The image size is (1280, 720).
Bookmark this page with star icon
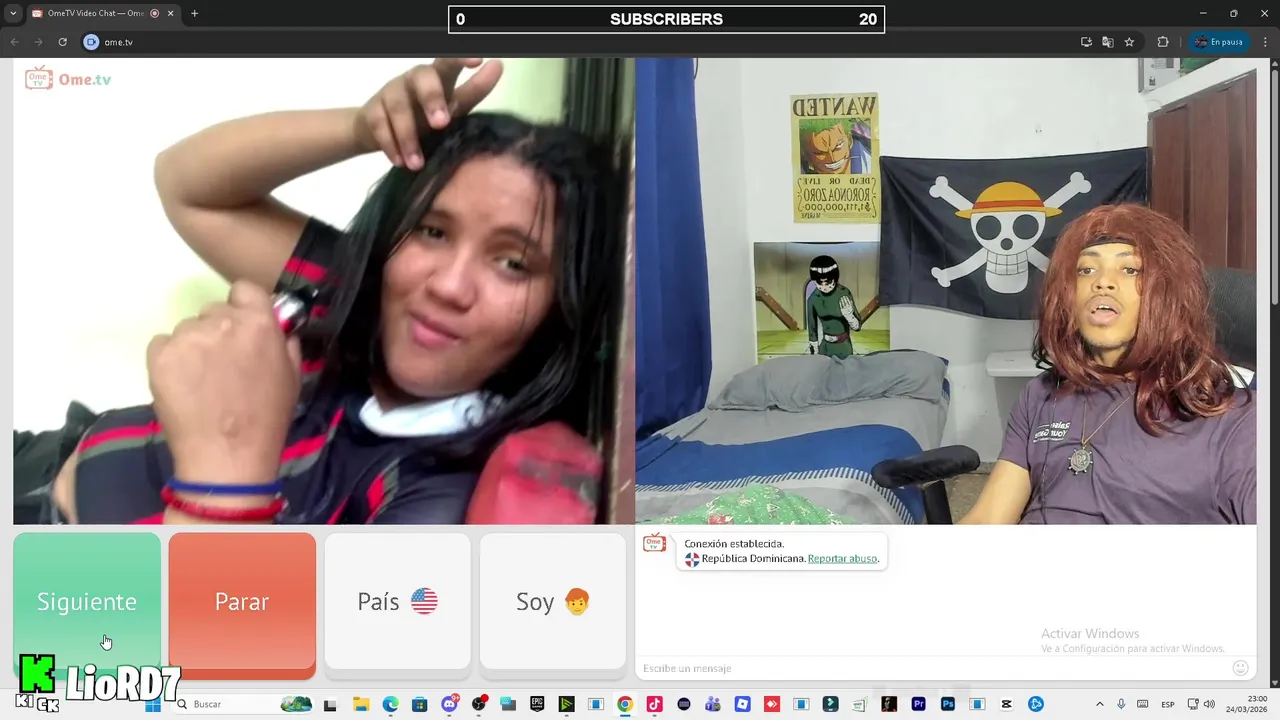pos(1129,42)
